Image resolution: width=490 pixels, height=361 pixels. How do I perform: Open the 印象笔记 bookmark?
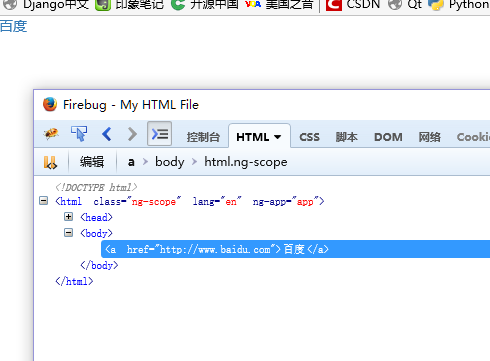point(129,5)
